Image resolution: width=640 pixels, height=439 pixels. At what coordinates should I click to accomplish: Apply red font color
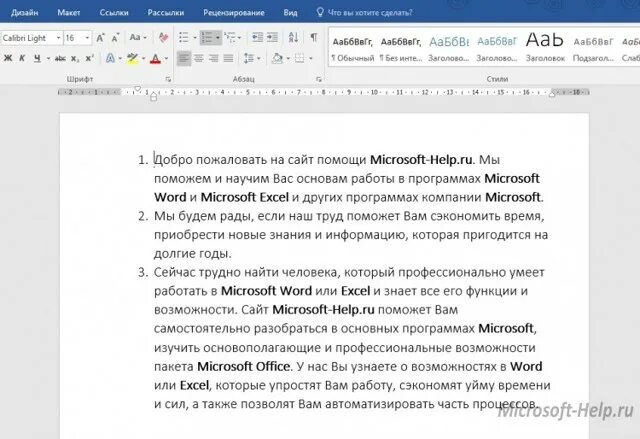tap(155, 59)
